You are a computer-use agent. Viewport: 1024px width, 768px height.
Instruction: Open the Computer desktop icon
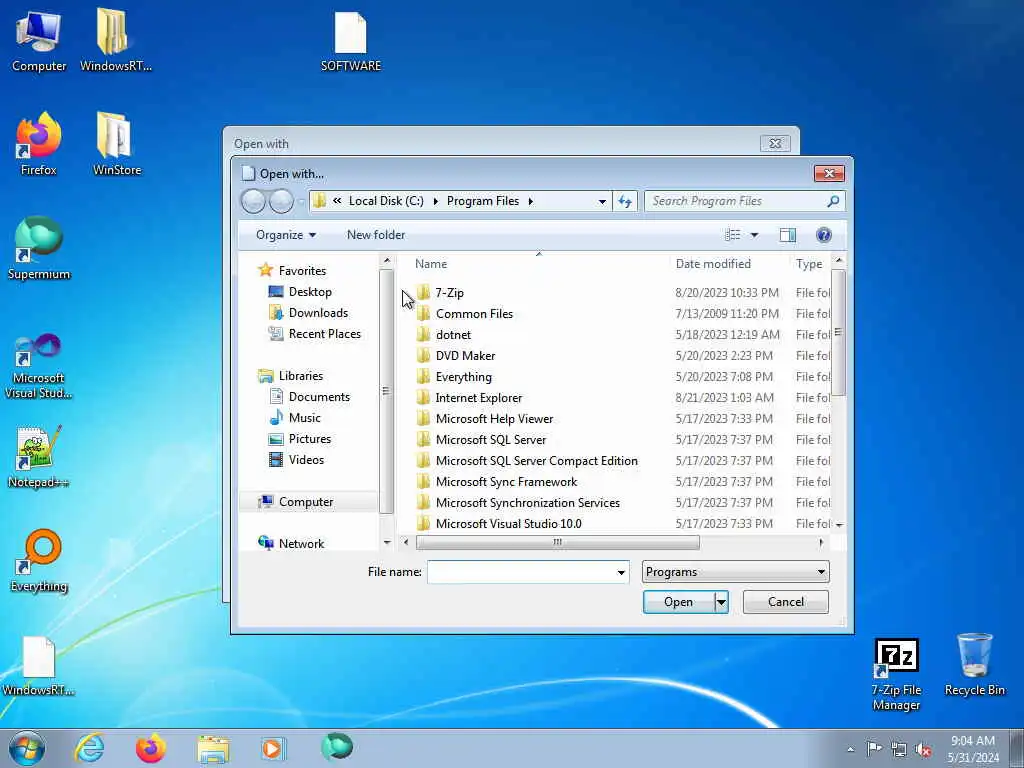[39, 40]
